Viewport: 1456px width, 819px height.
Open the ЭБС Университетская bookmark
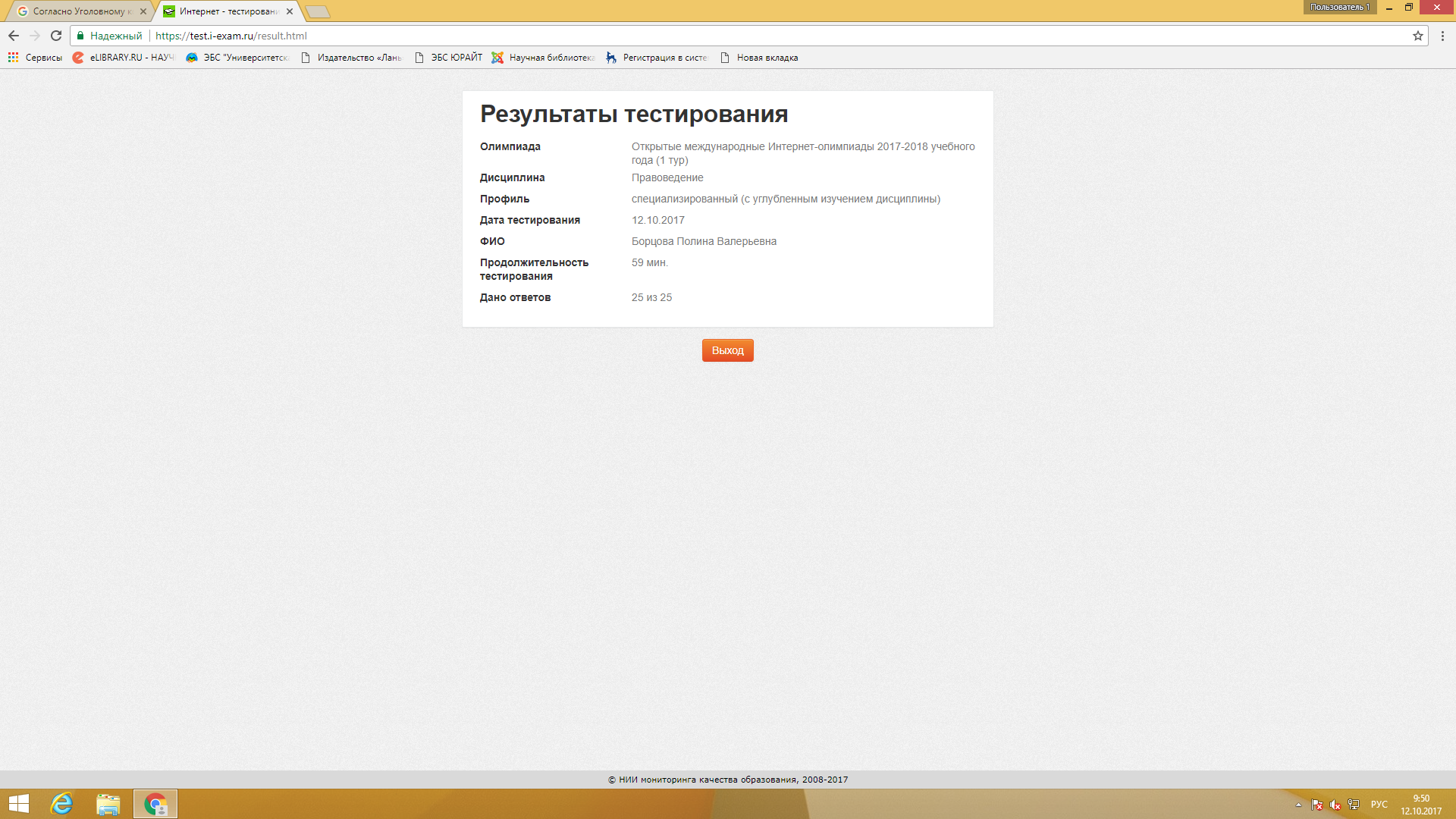pos(237,58)
